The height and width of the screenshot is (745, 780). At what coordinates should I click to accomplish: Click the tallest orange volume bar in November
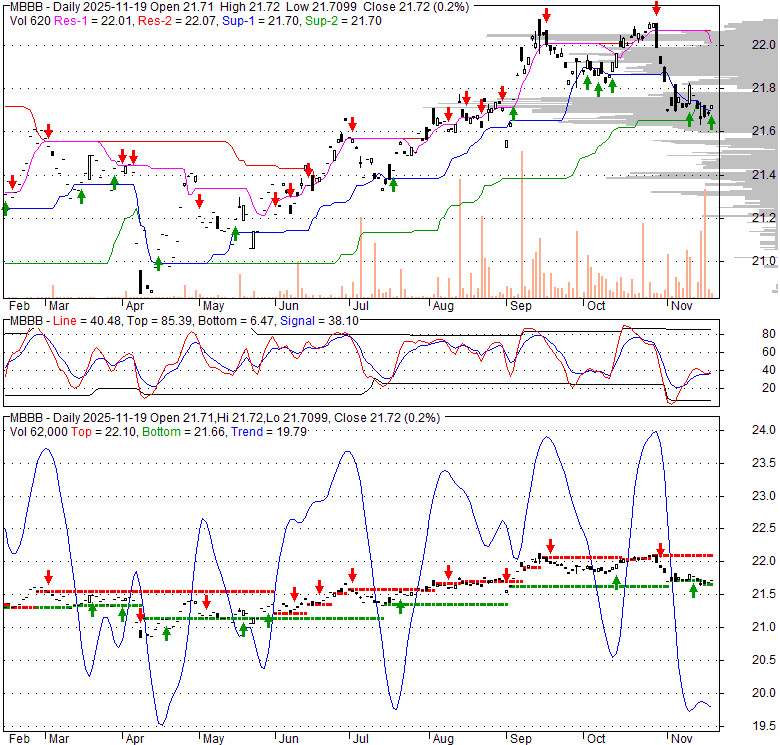coord(704,242)
